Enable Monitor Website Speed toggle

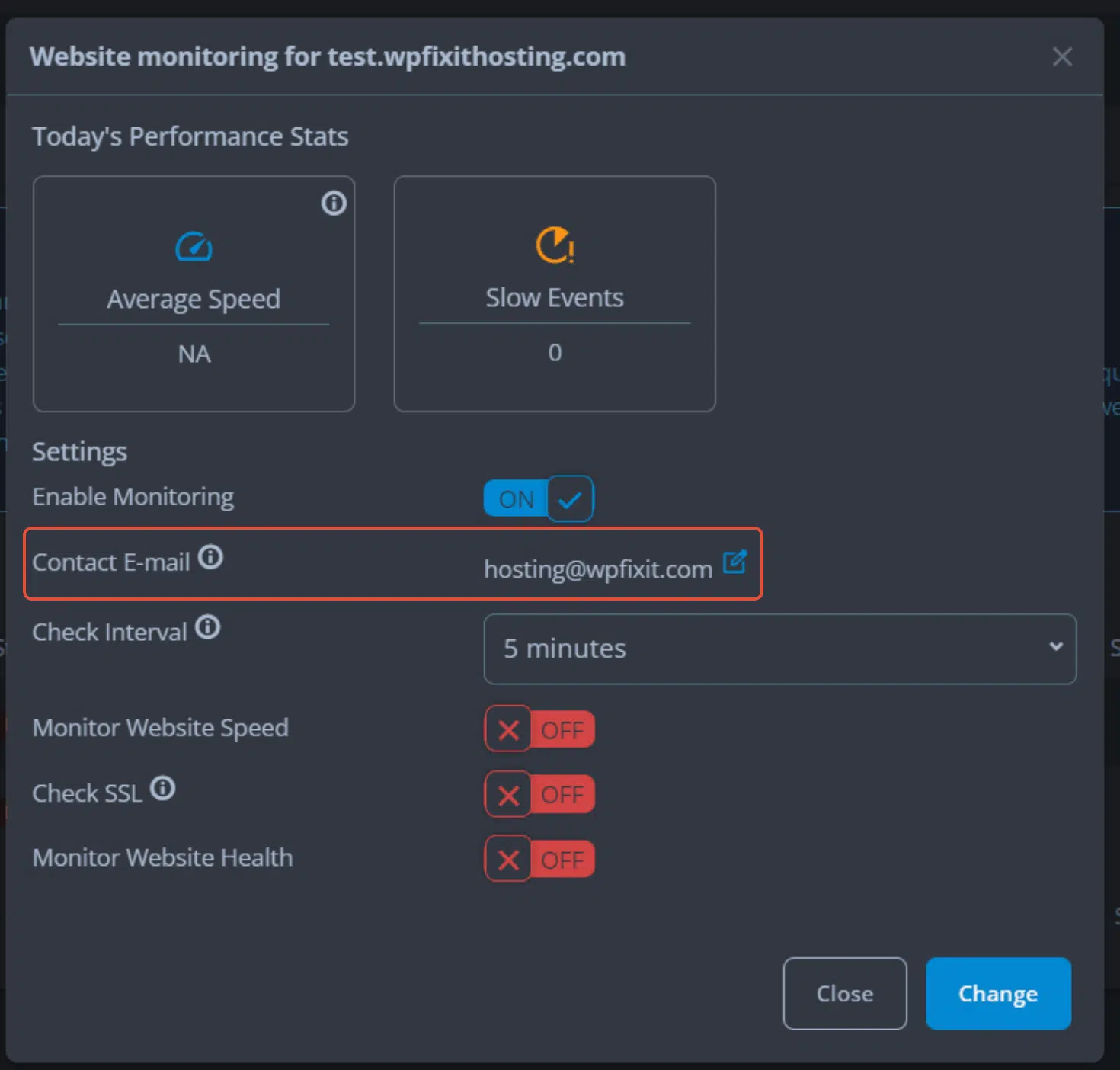coord(539,729)
